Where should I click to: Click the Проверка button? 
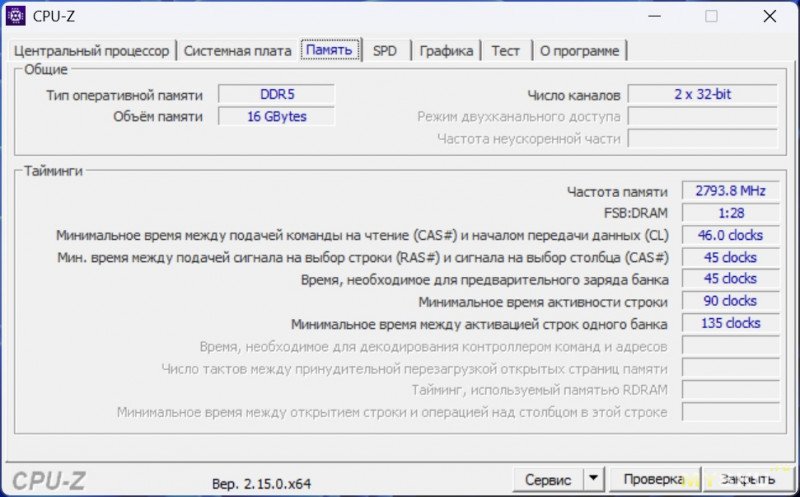651,480
